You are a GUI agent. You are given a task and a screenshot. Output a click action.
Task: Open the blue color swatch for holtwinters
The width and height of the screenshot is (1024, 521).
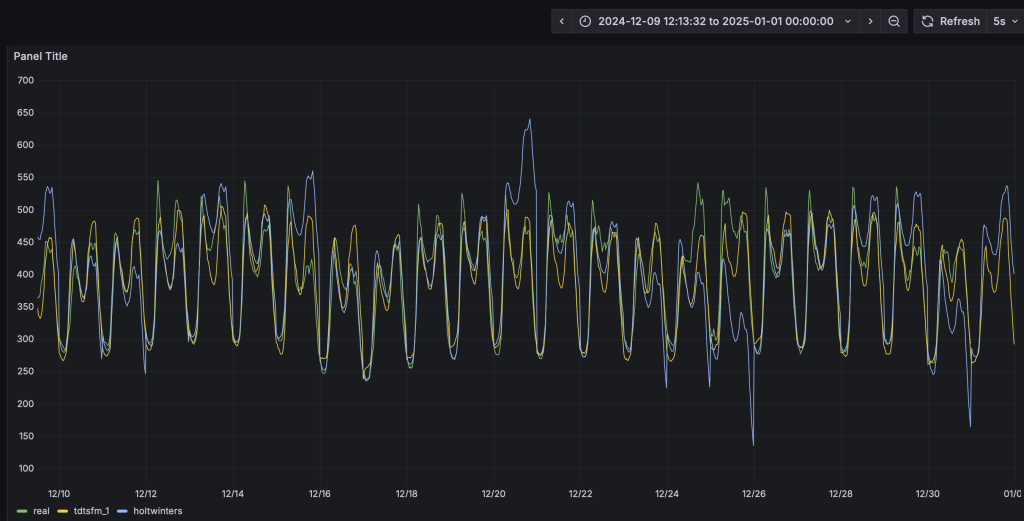(x=124, y=511)
